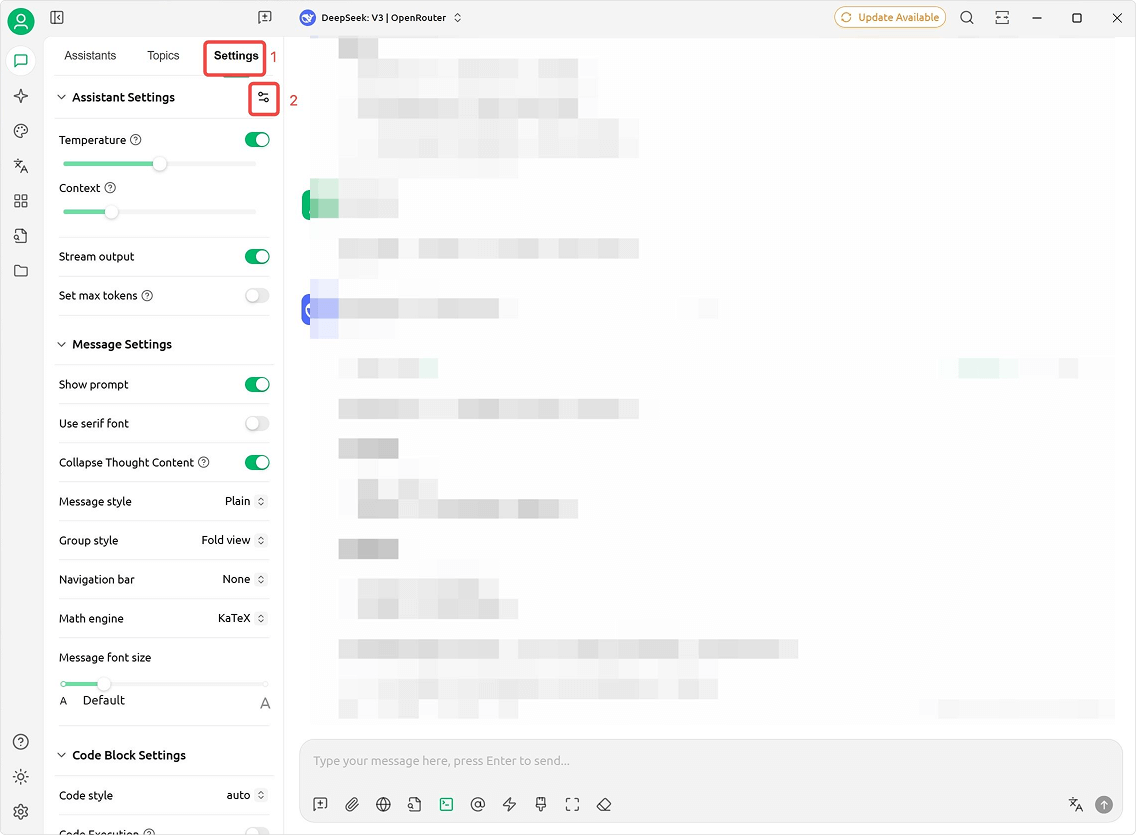Collapse the Message Settings section
The image size is (1136, 835).
click(62, 344)
